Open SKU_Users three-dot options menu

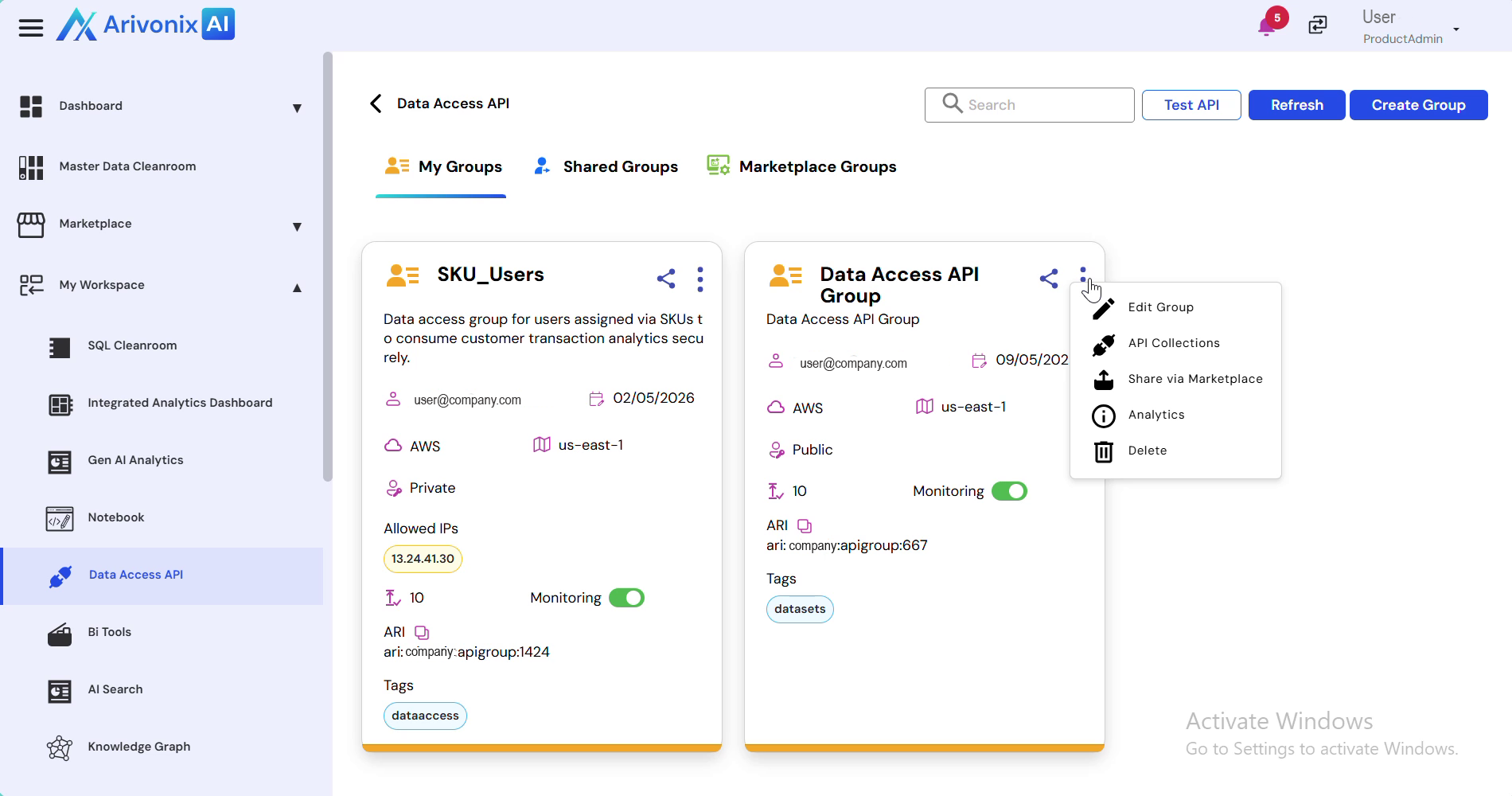tap(700, 279)
